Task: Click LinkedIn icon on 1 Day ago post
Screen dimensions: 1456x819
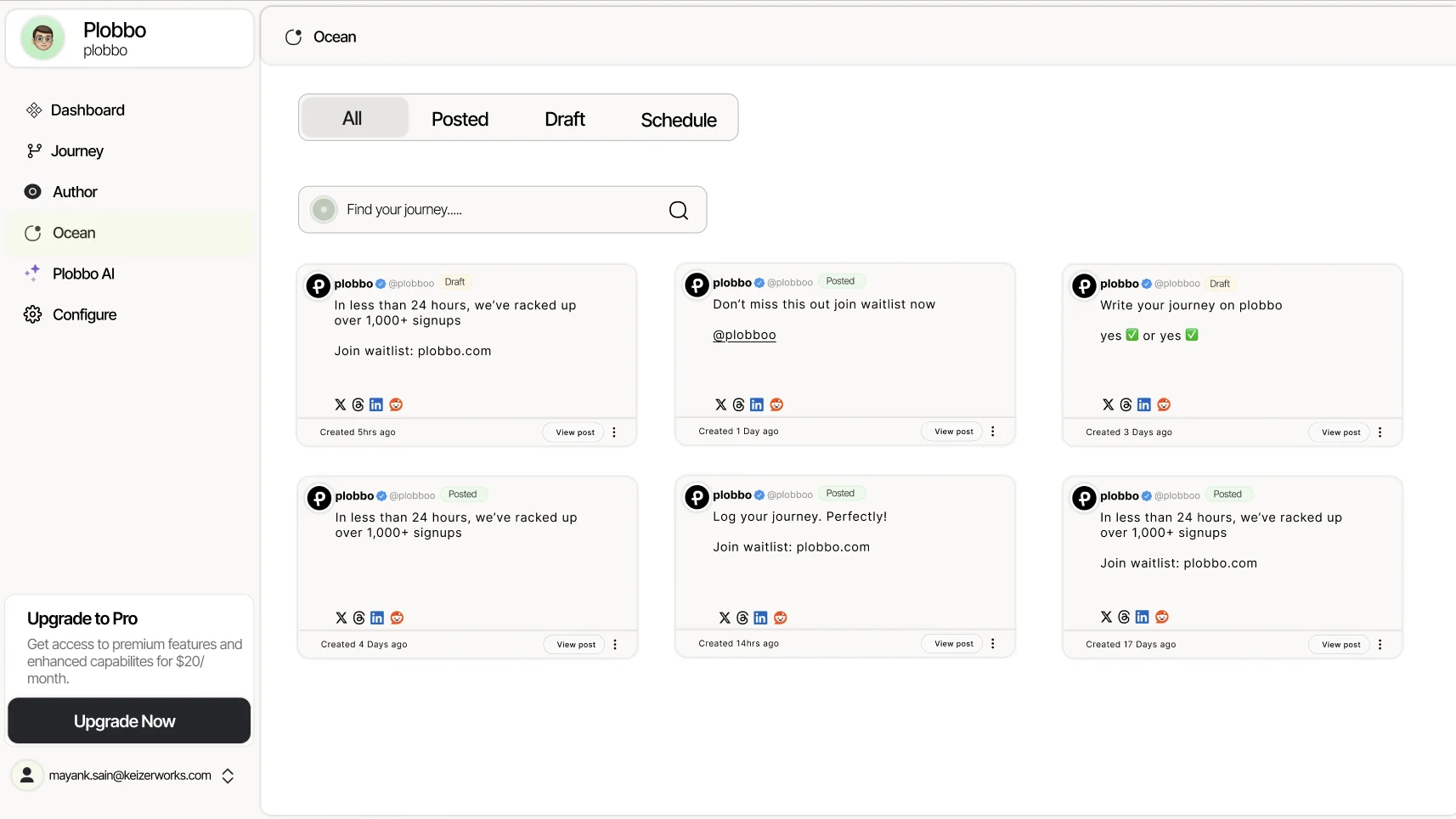Action: (757, 404)
